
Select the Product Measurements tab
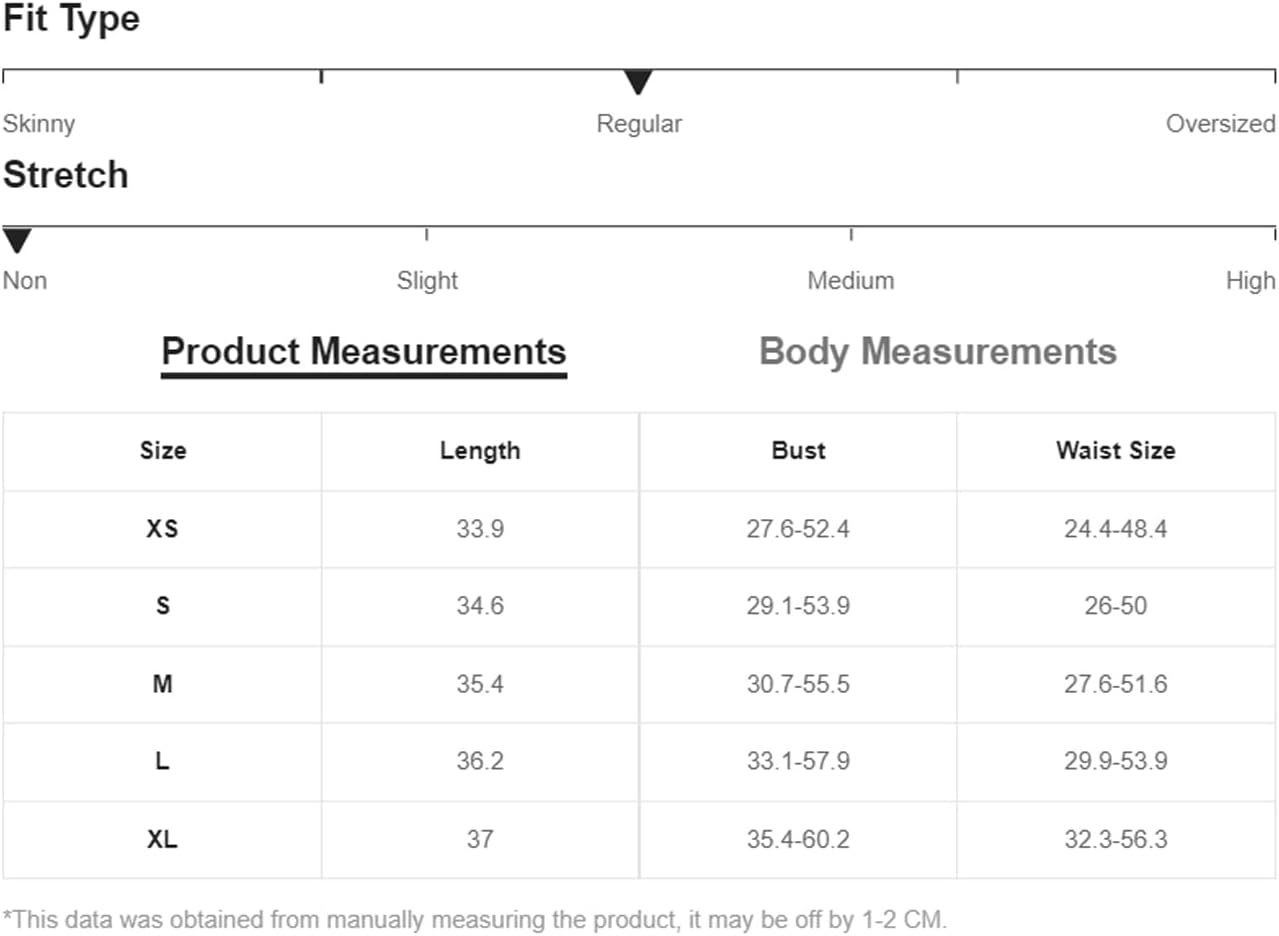[364, 352]
